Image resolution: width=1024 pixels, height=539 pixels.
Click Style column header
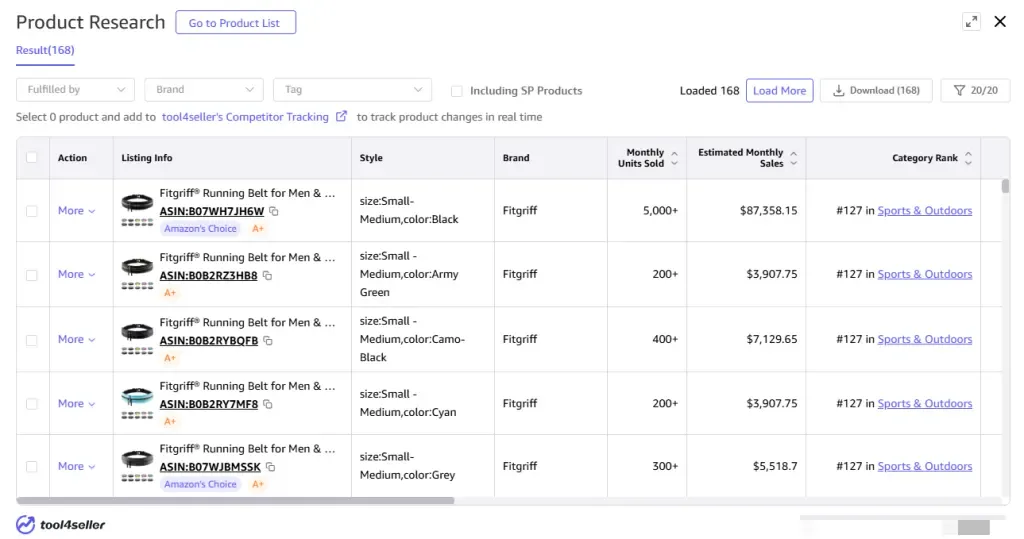click(x=371, y=157)
